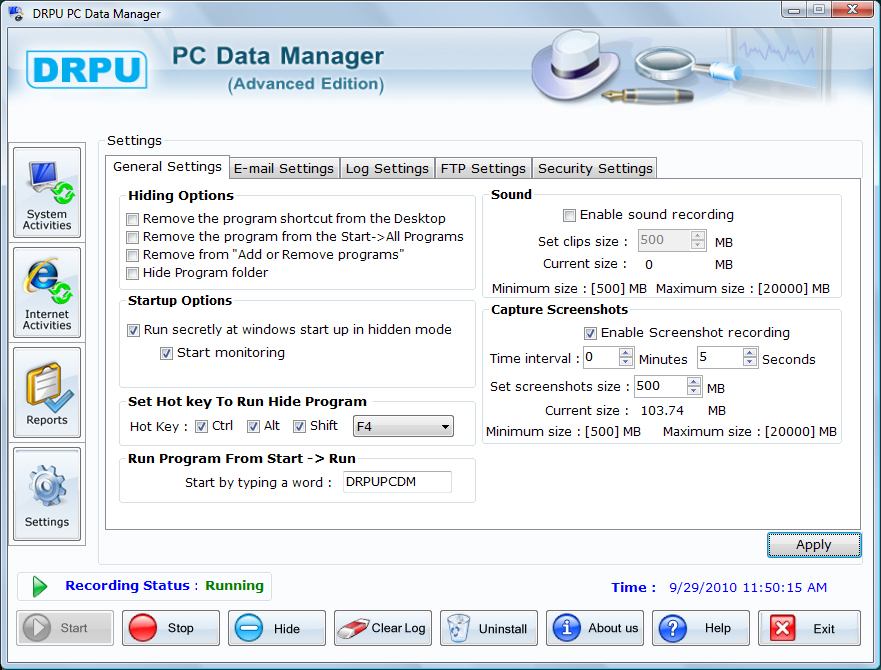The height and width of the screenshot is (670, 881).
Task: Enable Remove the program shortcut from Desktop
Action: pyautogui.click(x=133, y=219)
